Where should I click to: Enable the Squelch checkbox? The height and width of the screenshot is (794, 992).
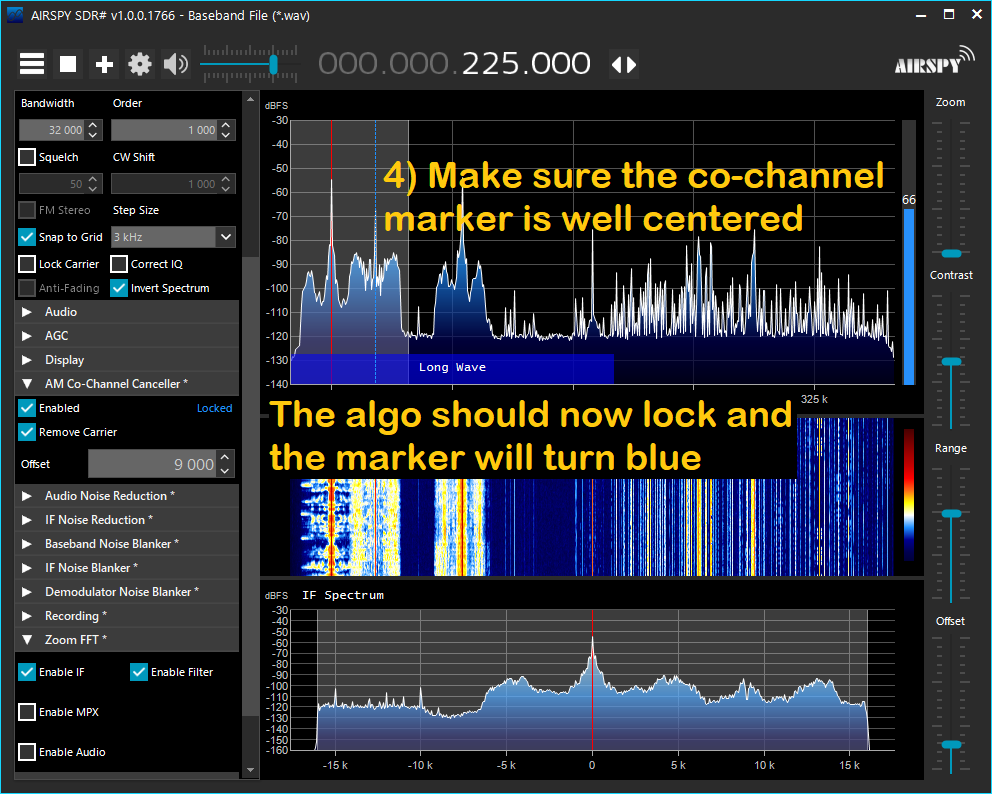point(27,157)
